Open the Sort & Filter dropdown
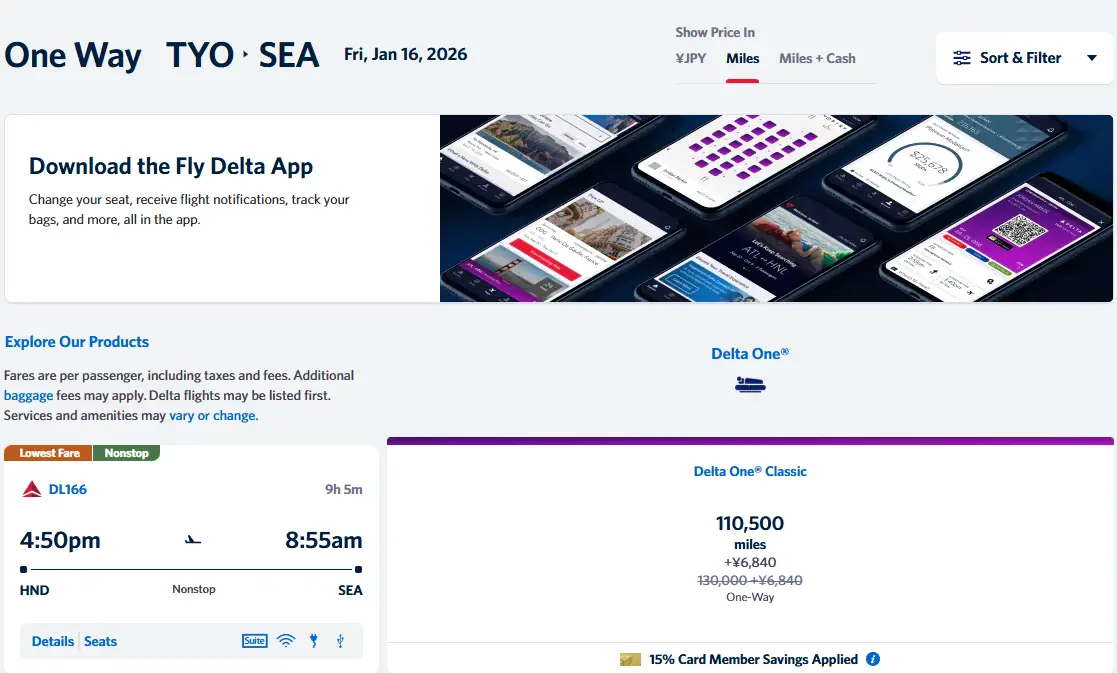This screenshot has height=673, width=1117. click(1024, 58)
